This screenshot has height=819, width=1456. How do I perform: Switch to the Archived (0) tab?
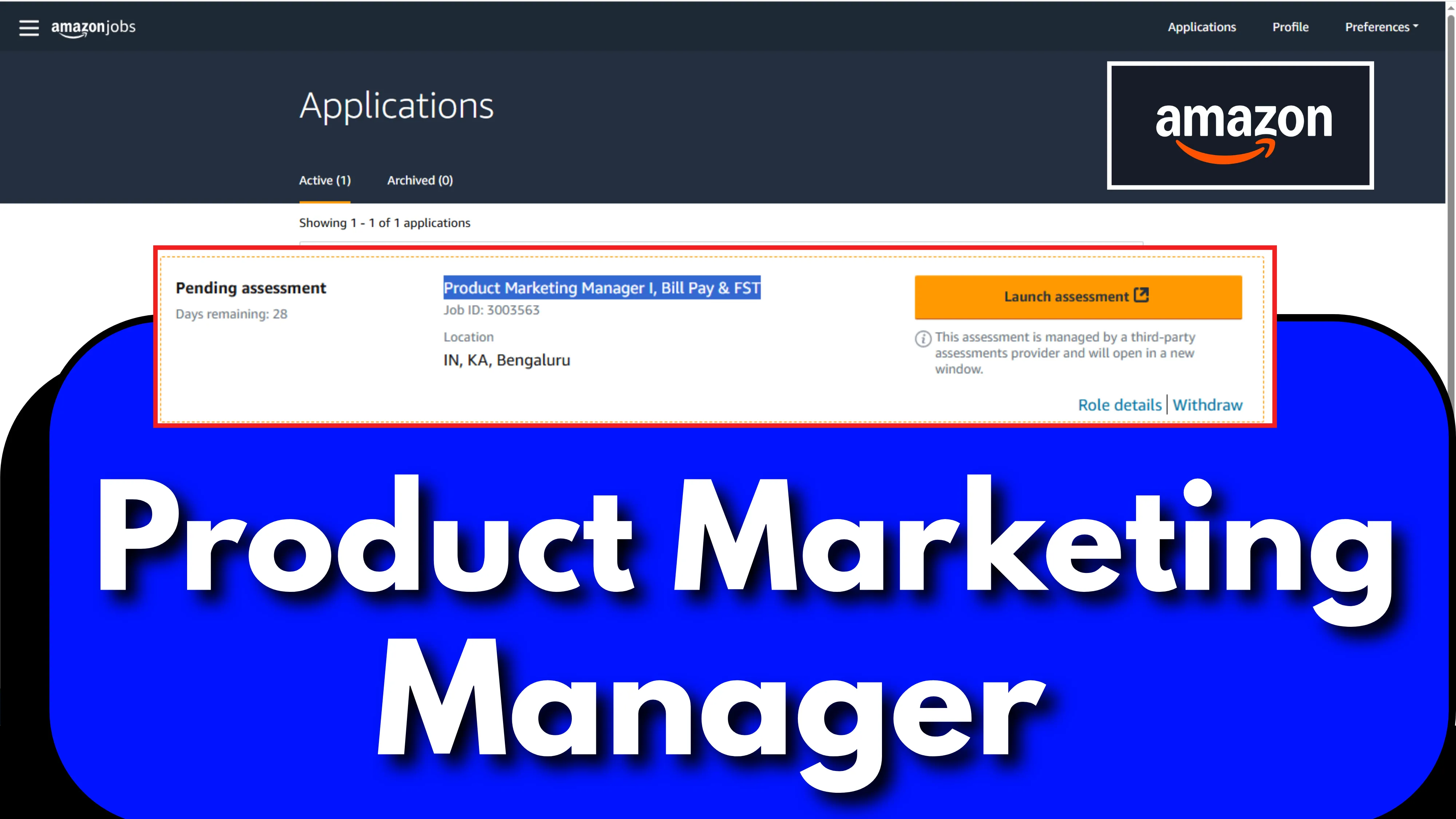coord(419,180)
